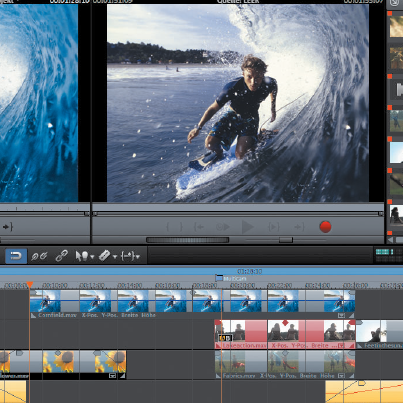Open the mouse mode dropdown arrow

pos(92,257)
